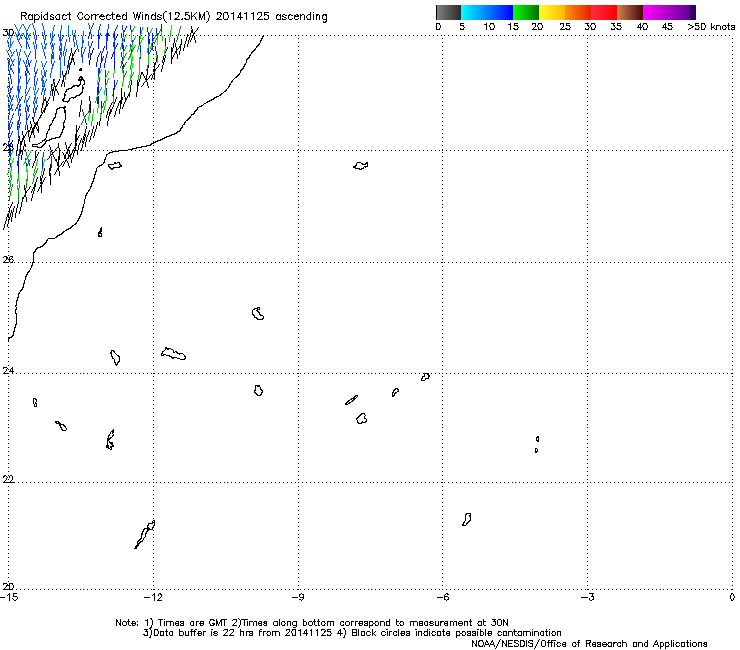Click the dark purple >50 knots swatch
740x650 pixels.
[693, 12]
